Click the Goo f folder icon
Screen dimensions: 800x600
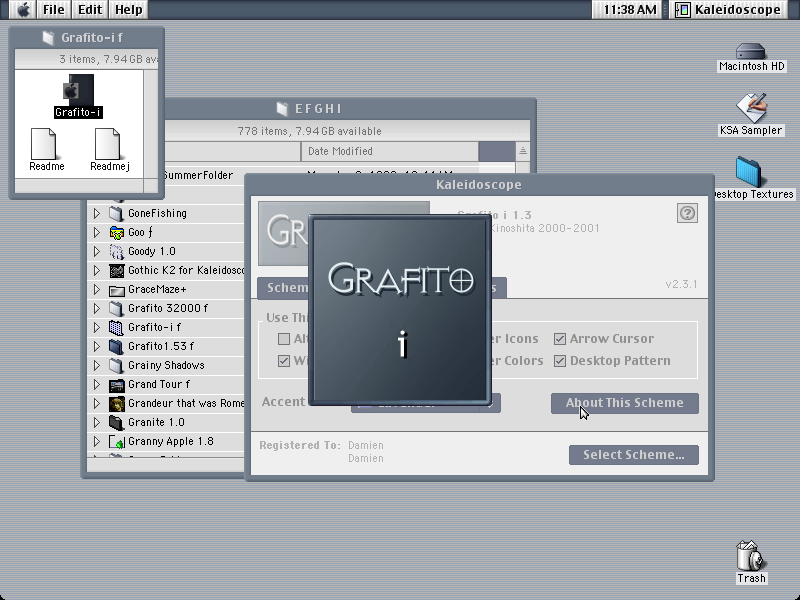click(116, 233)
